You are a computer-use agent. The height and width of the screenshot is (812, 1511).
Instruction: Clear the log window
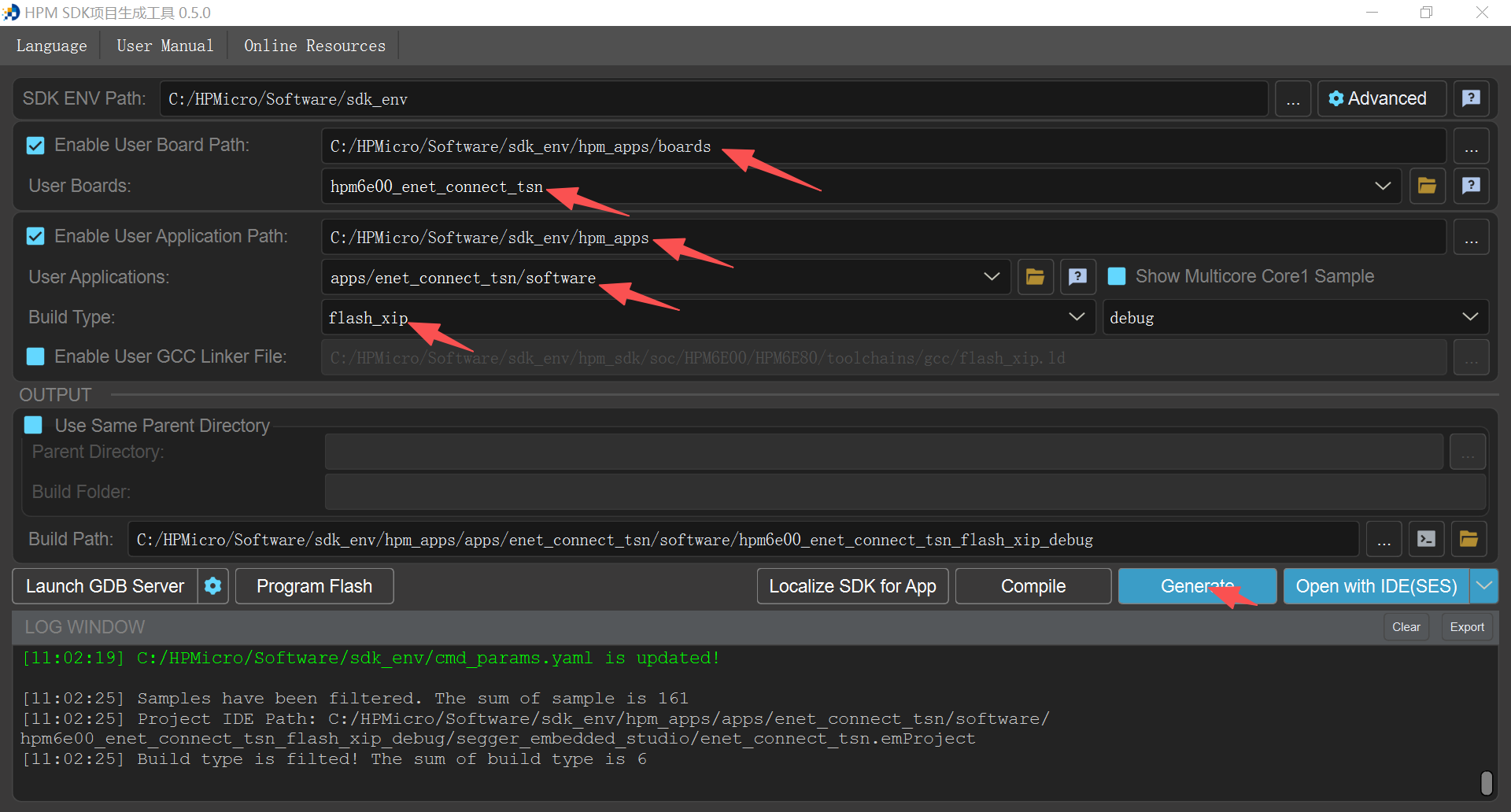[x=1406, y=627]
